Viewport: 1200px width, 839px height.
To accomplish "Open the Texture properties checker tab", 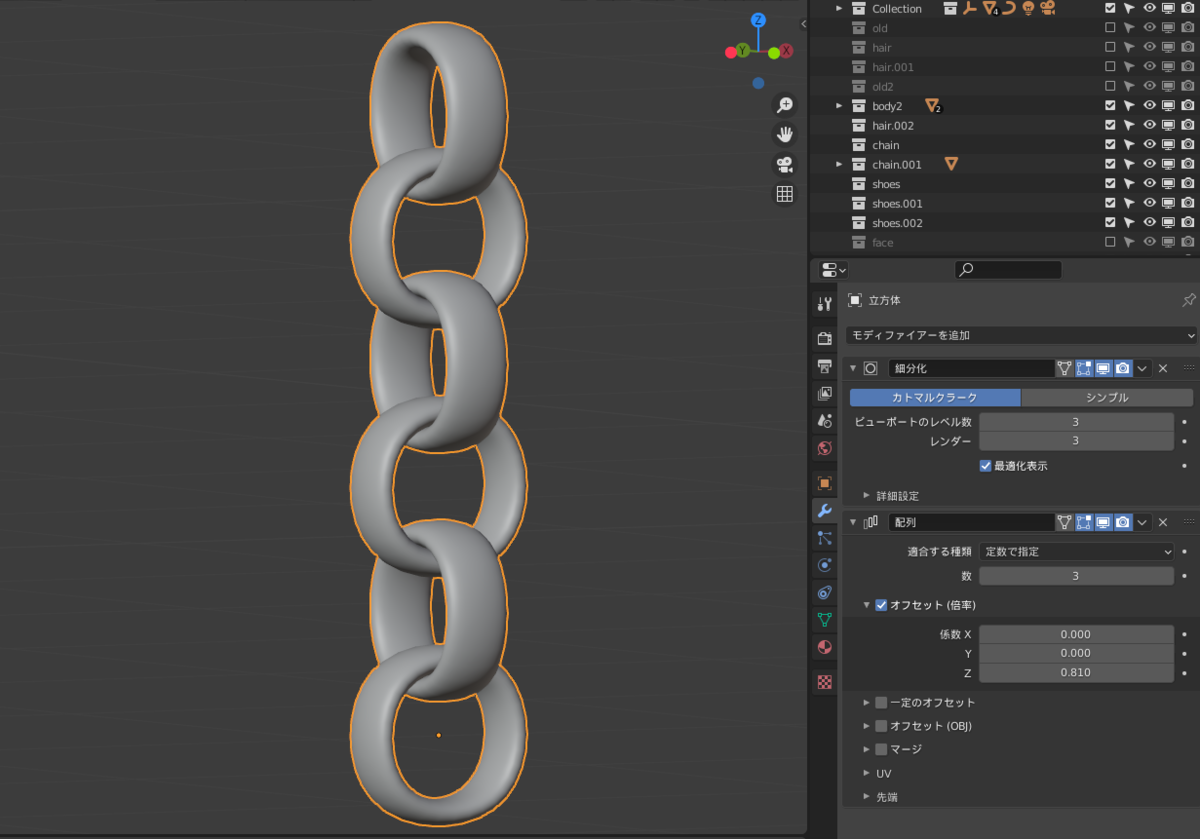I will click(x=824, y=682).
